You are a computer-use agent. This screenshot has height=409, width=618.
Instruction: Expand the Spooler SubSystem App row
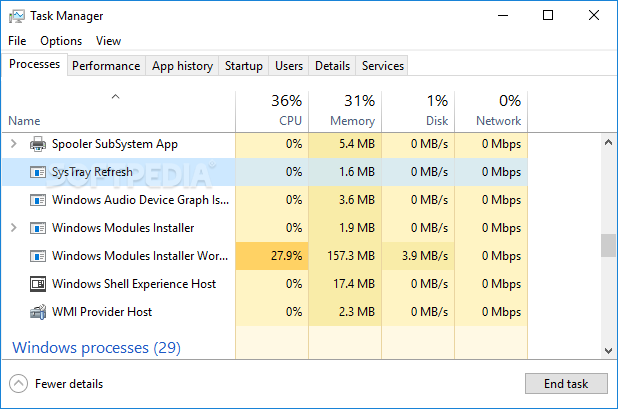tap(14, 143)
